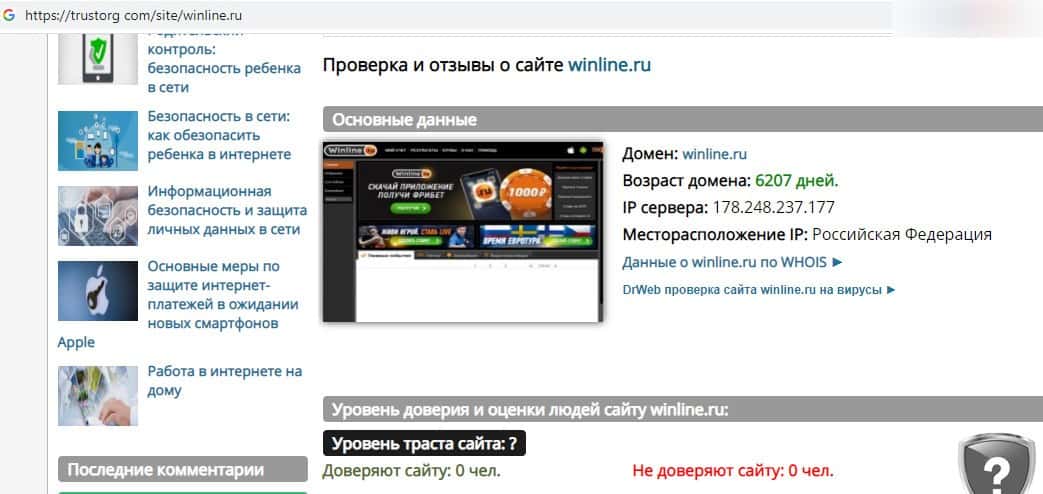The width and height of the screenshot is (1043, 494).
Task: Select IP location "Российская Федерация"
Action: pos(902,235)
